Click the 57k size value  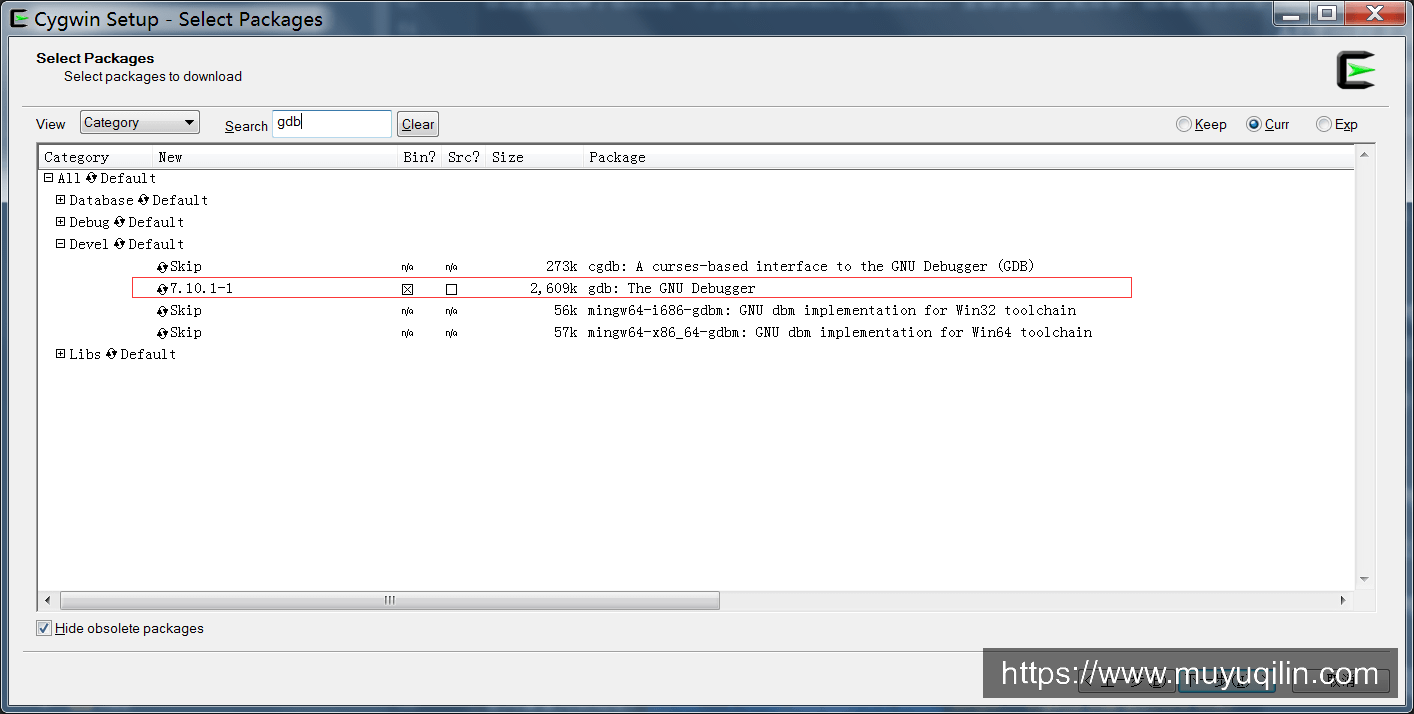coord(565,333)
